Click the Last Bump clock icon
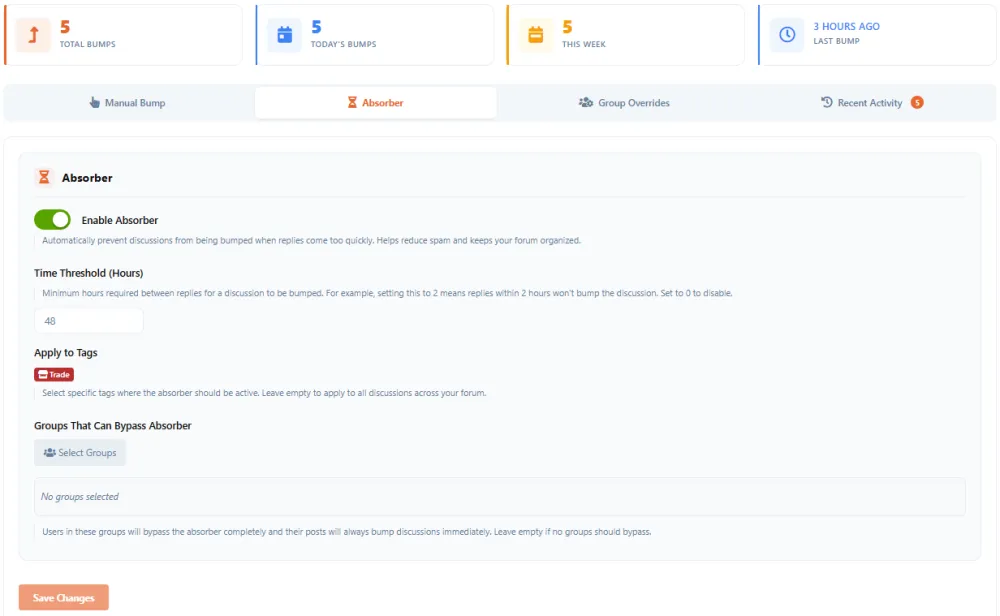Viewport: 1000px width, 616px height. tap(787, 34)
